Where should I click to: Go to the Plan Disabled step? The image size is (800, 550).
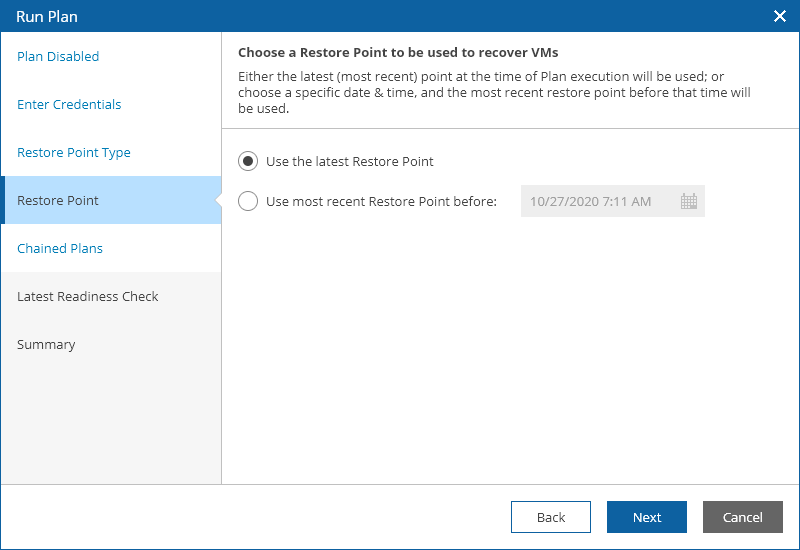coord(58,57)
